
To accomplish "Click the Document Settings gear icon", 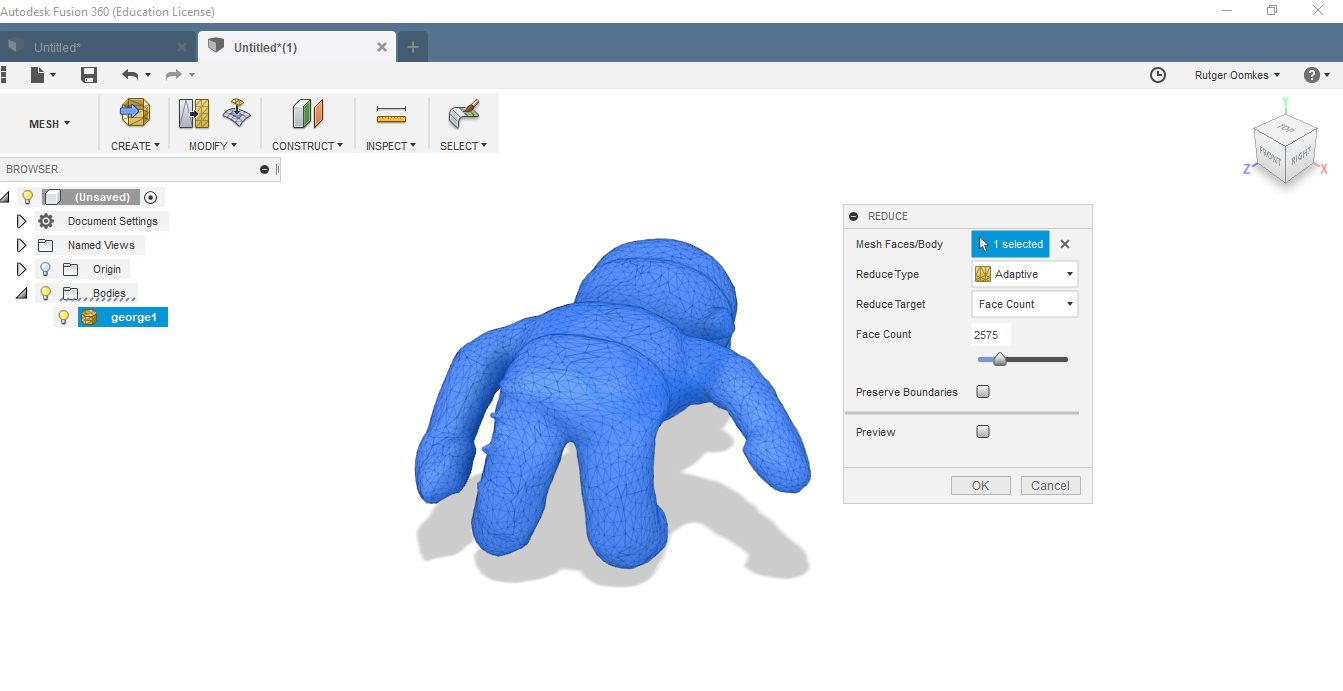I will [46, 221].
